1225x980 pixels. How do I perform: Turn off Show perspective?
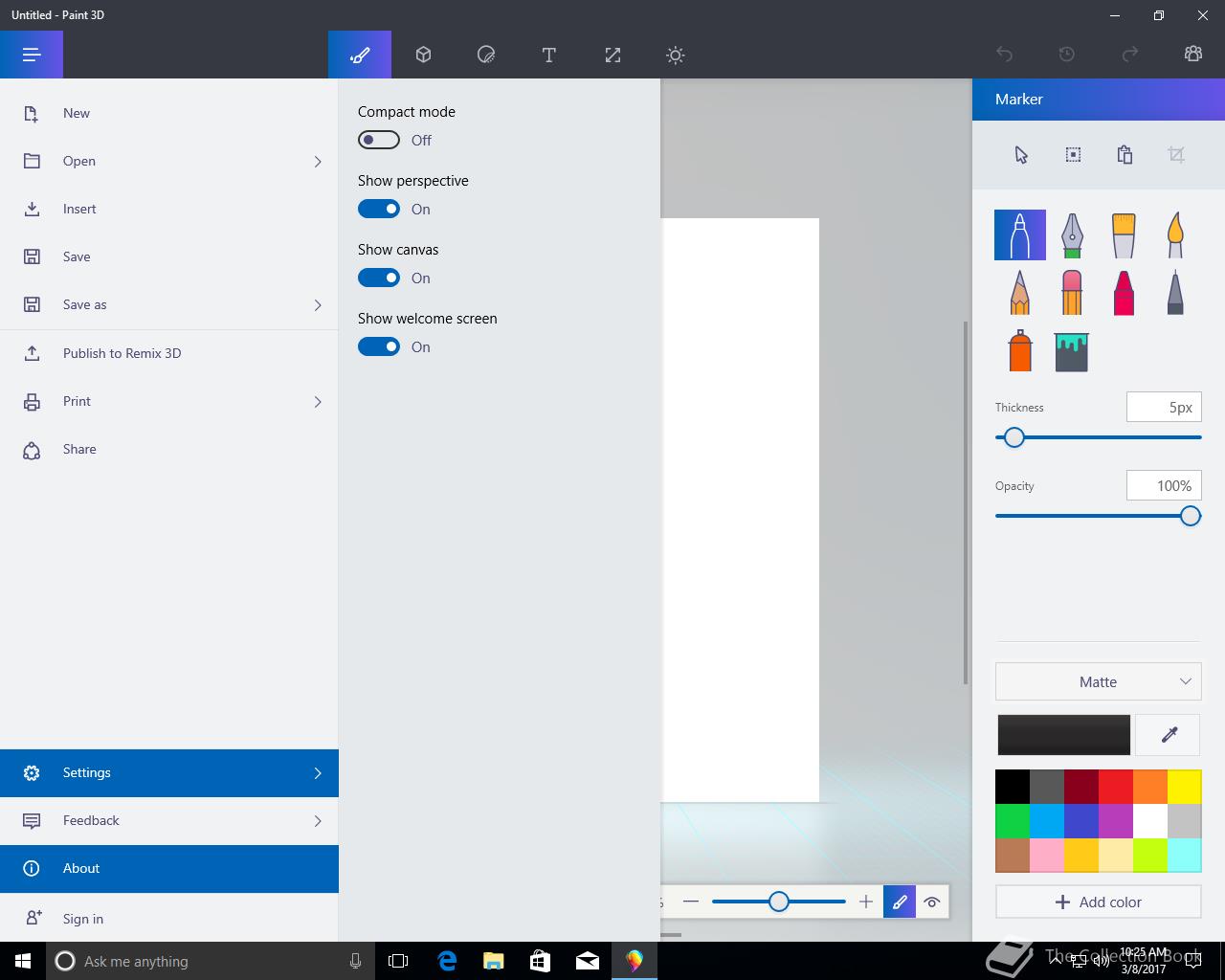click(379, 209)
